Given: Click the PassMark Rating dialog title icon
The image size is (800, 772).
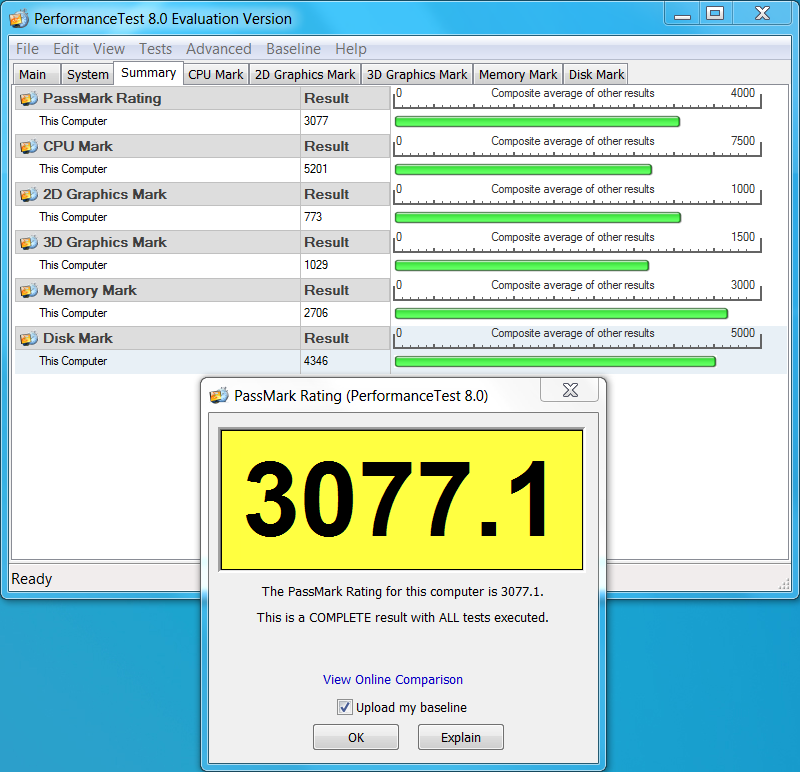Looking at the screenshot, I should pos(219,395).
